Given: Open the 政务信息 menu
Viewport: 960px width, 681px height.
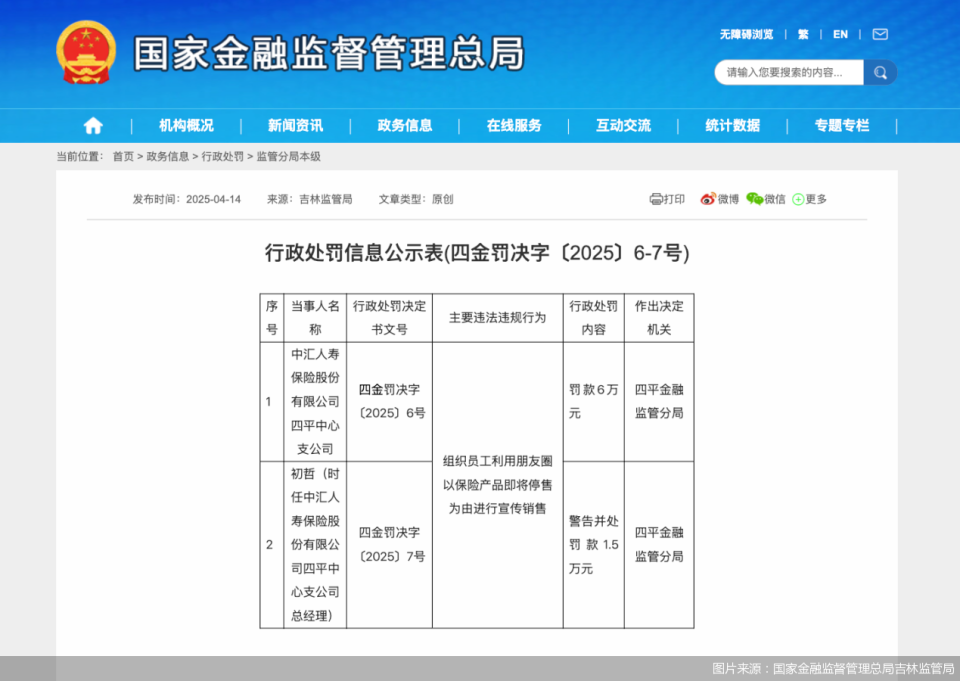Looking at the screenshot, I should pyautogui.click(x=405, y=126).
